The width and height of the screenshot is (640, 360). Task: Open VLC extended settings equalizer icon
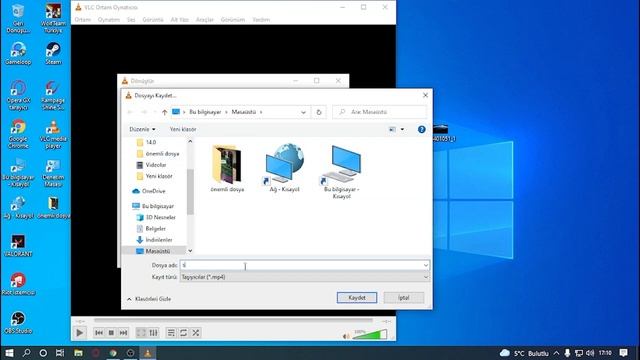click(x=153, y=333)
